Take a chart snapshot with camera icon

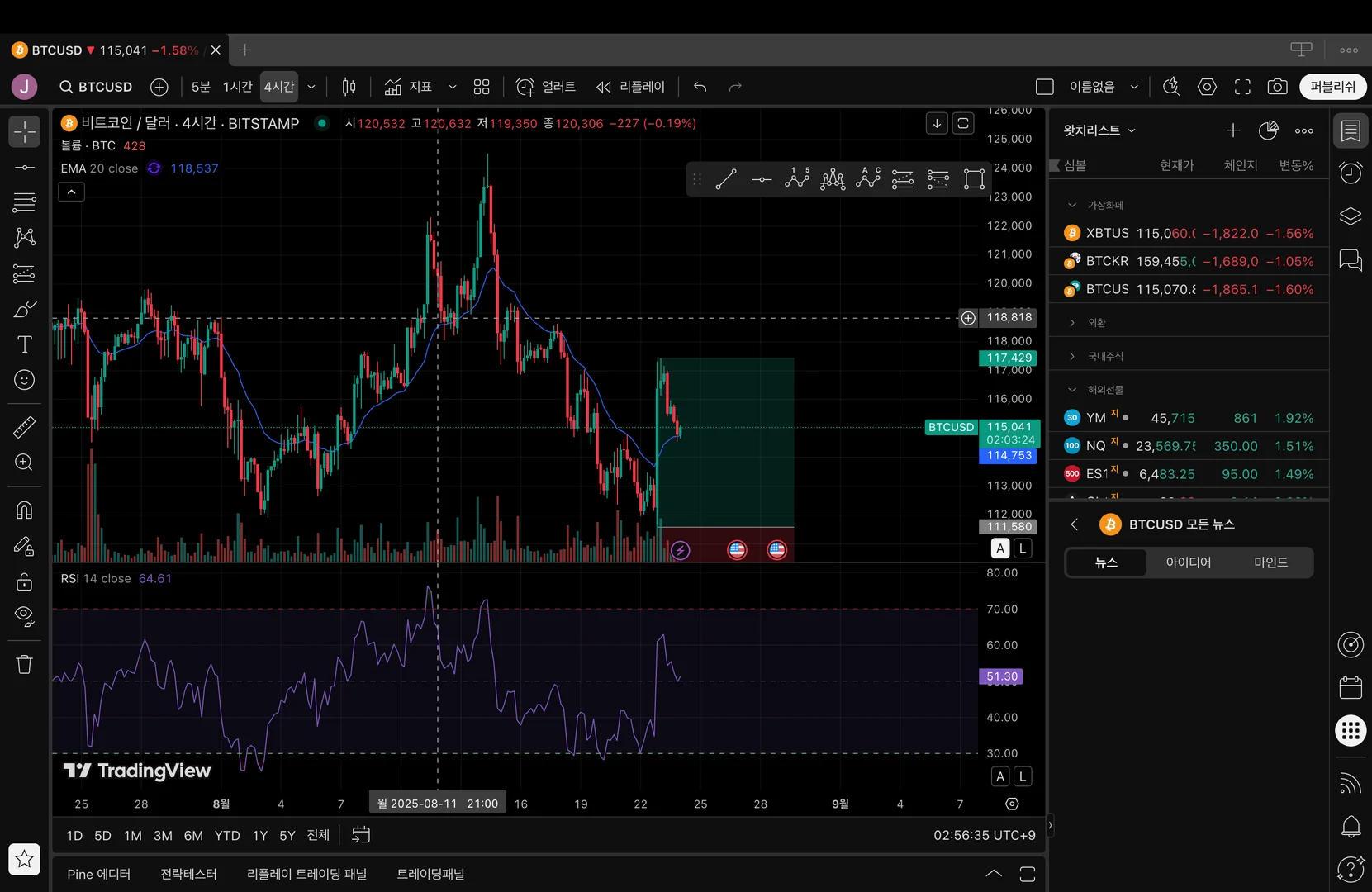click(x=1278, y=87)
